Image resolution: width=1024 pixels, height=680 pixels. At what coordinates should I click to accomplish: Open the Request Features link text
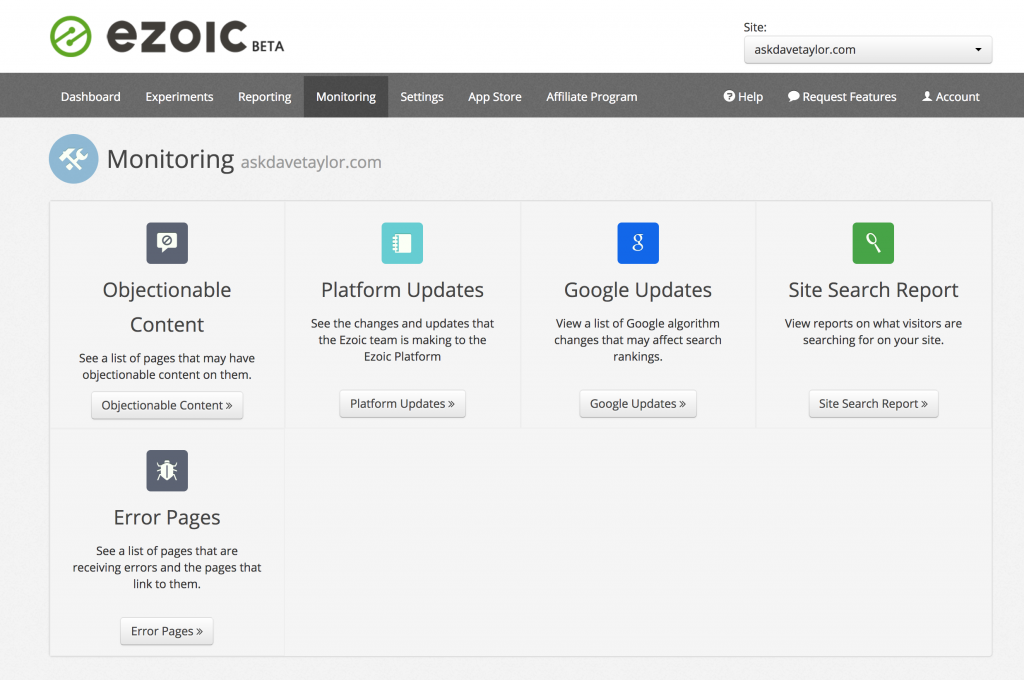coord(850,97)
